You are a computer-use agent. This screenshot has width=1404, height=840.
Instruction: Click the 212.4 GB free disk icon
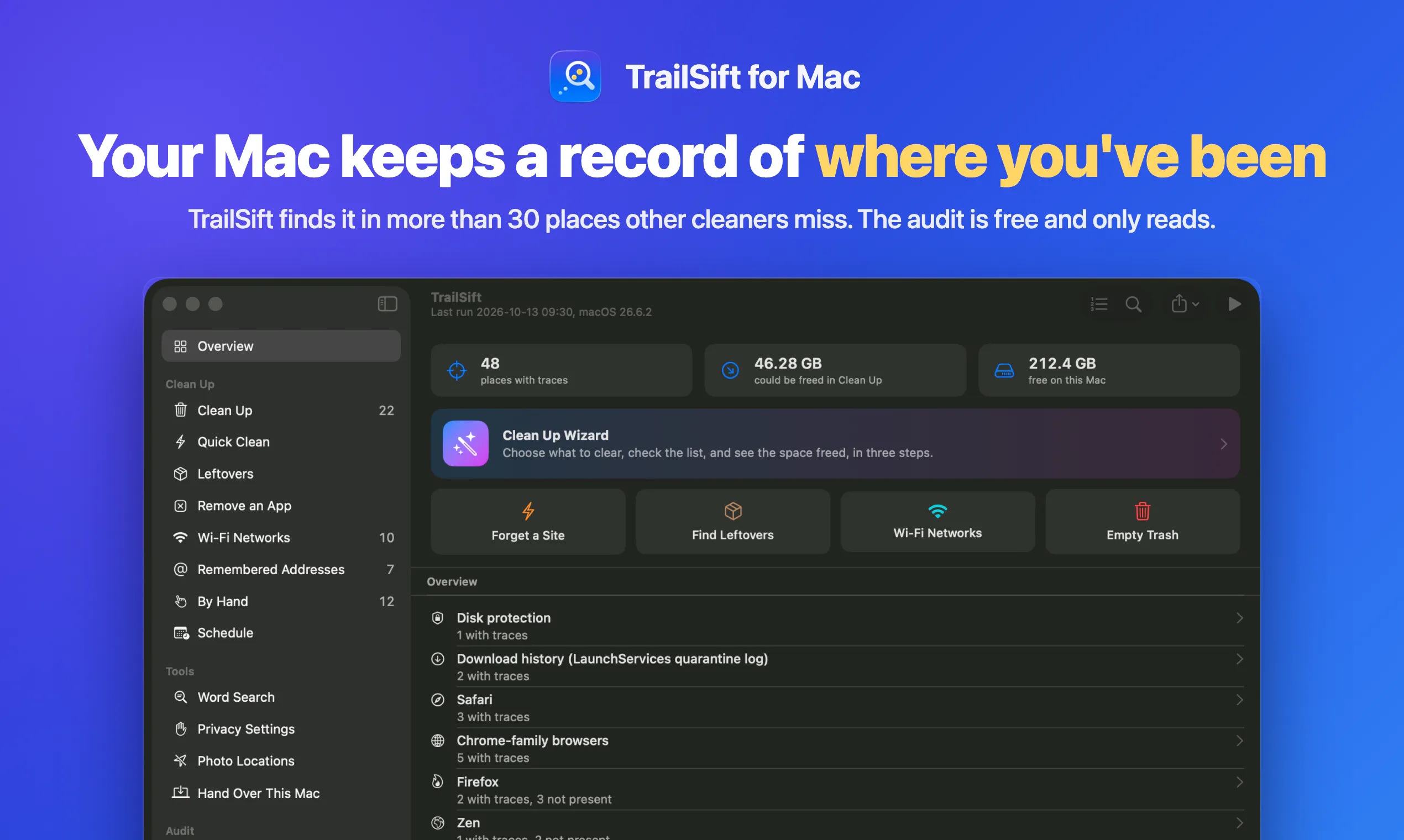click(x=1004, y=371)
